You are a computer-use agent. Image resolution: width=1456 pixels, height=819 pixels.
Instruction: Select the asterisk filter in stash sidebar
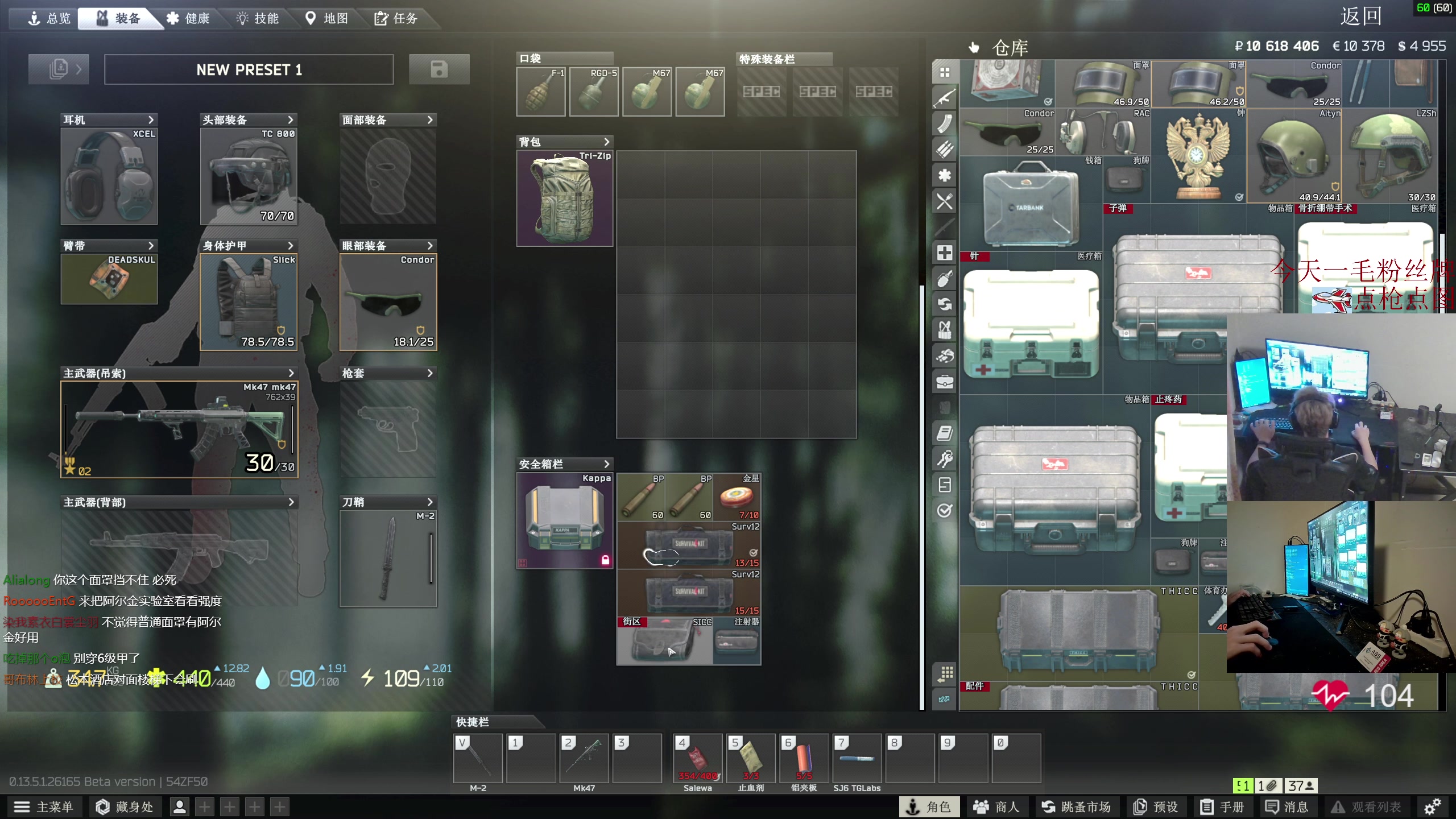(x=945, y=175)
